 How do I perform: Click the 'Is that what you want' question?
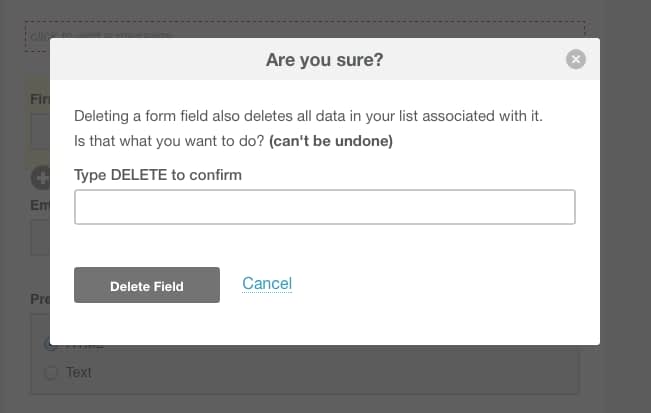coord(169,141)
